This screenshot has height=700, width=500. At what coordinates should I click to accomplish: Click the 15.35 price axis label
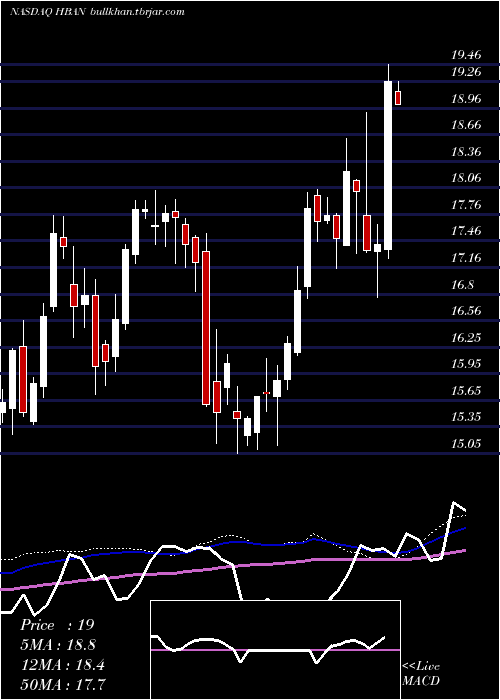(x=466, y=417)
